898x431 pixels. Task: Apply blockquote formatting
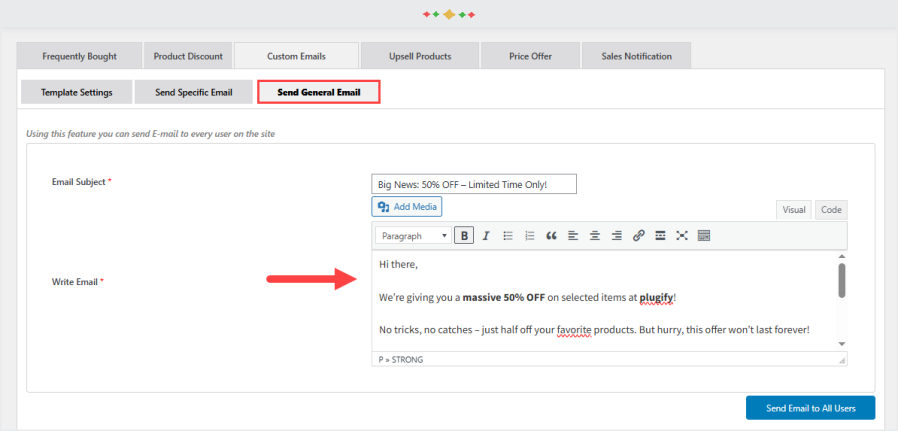[x=551, y=236]
